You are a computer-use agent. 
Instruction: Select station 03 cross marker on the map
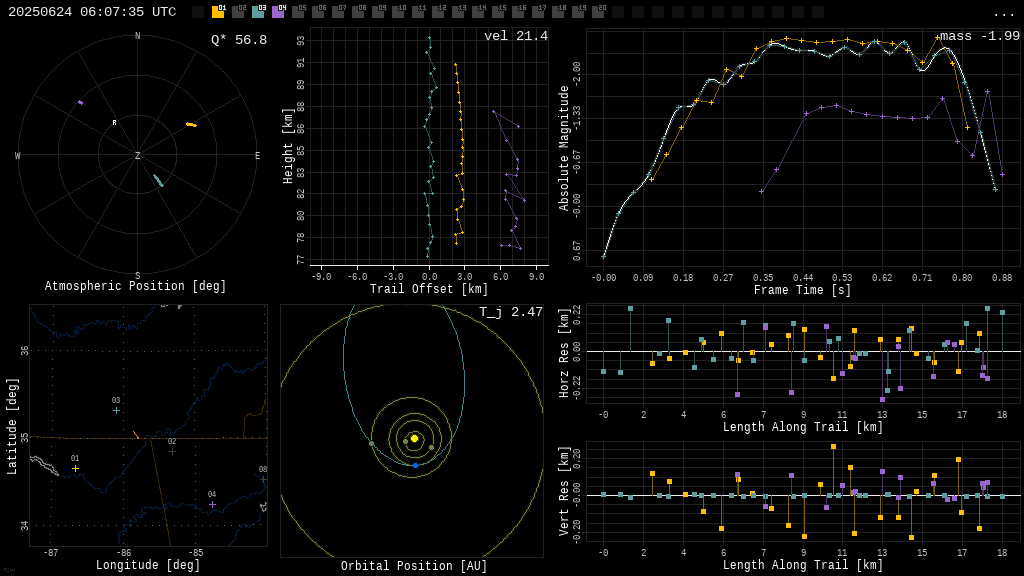click(x=116, y=410)
